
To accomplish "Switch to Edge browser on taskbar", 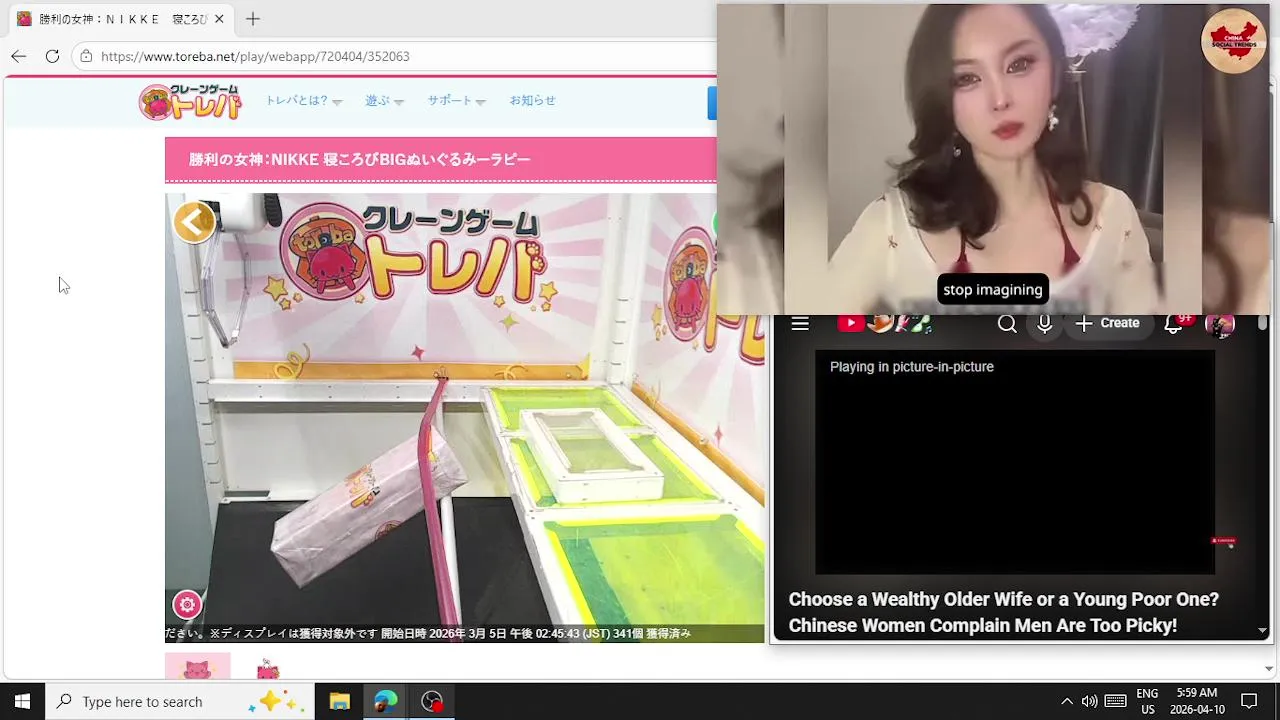I will (x=385, y=701).
